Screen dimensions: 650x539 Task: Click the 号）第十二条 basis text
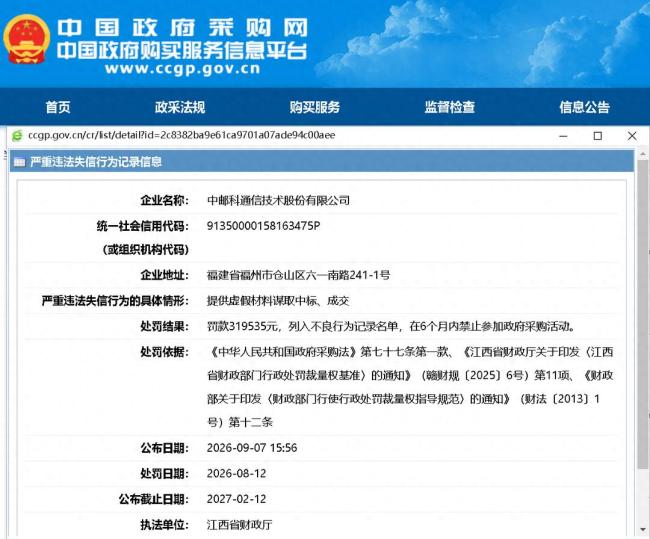(240, 422)
